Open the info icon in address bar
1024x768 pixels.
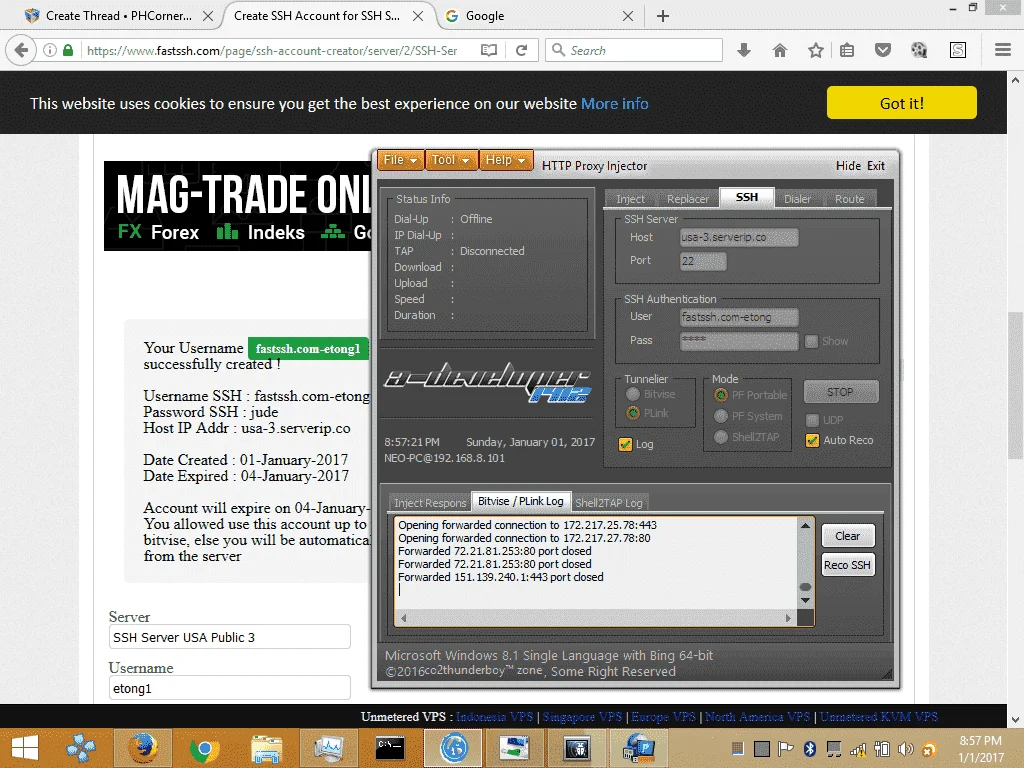pyautogui.click(x=50, y=50)
